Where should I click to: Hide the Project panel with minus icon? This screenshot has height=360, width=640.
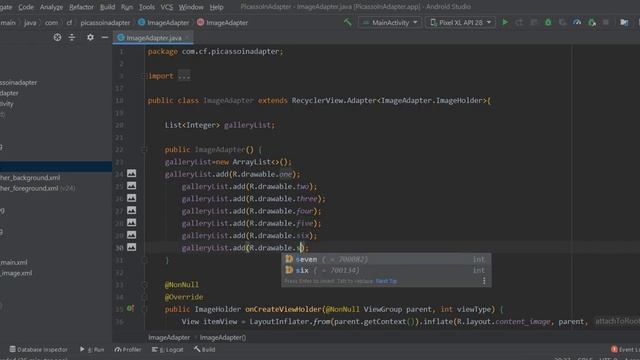105,38
